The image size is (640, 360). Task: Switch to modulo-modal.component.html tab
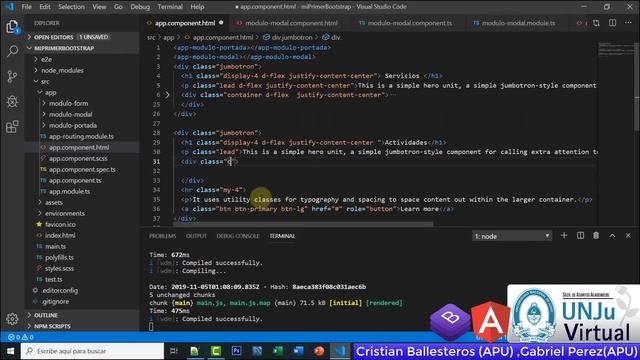tap(291, 23)
